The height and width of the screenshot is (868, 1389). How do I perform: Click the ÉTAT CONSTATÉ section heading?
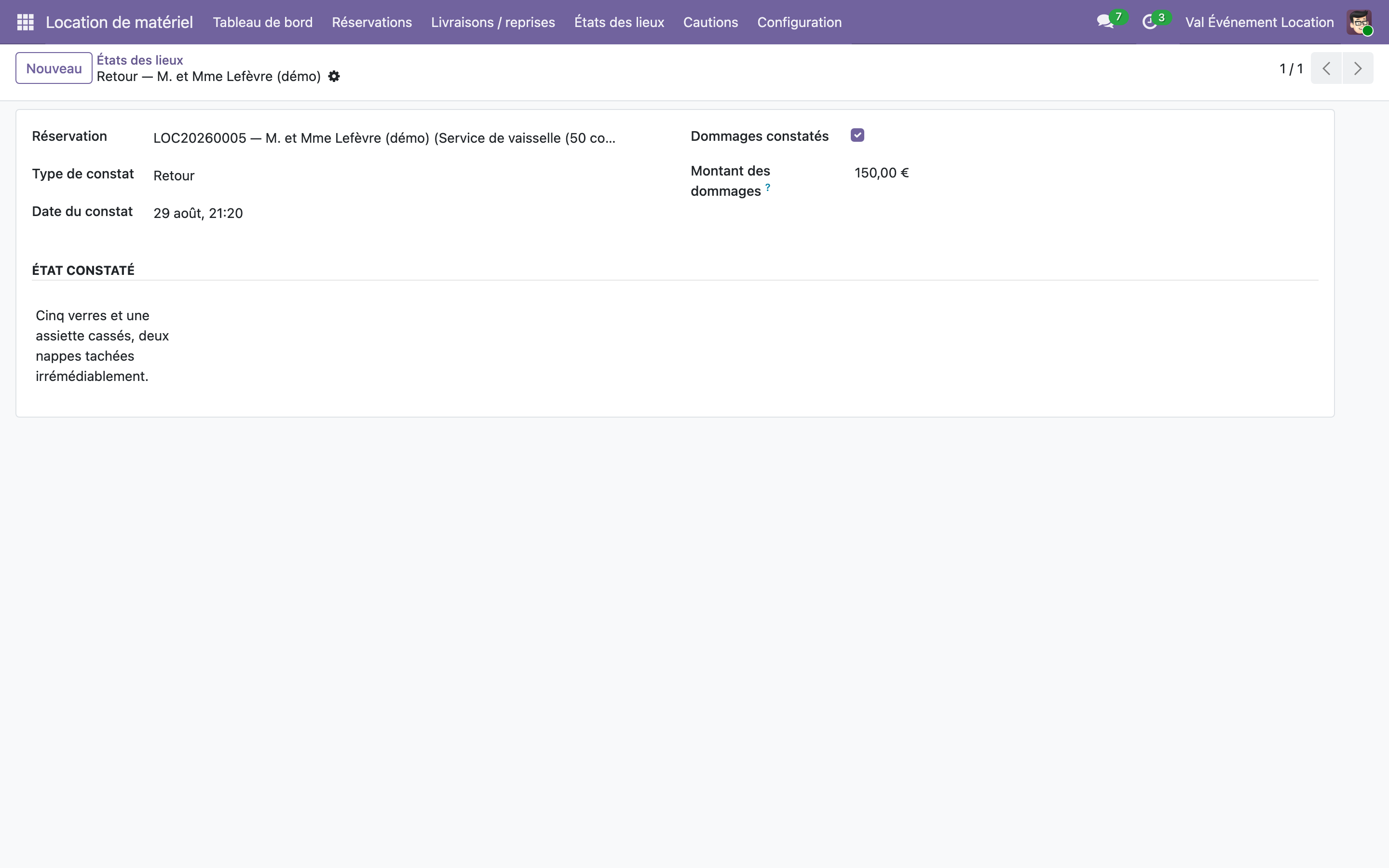click(83, 271)
